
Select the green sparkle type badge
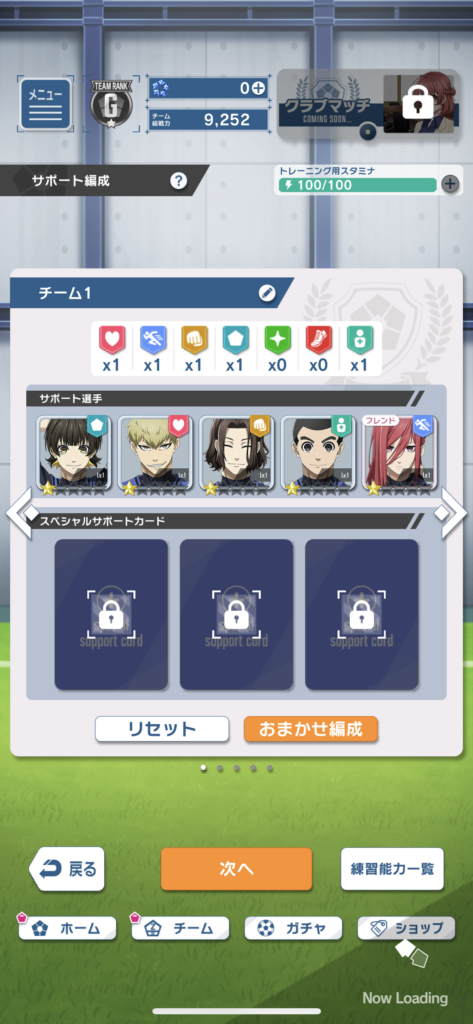pos(277,341)
